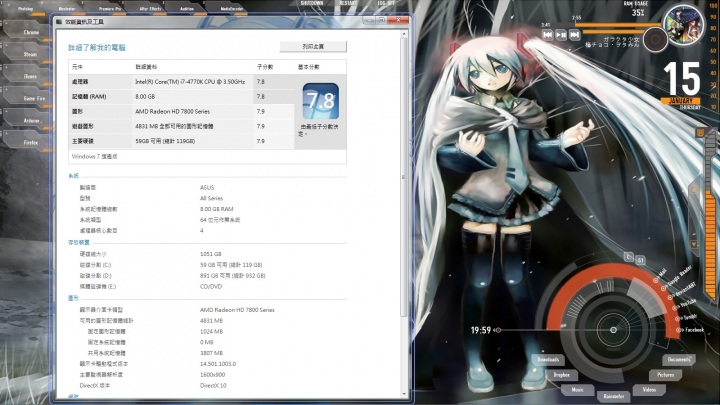Open the Mail link on the dial widget

[660, 276]
